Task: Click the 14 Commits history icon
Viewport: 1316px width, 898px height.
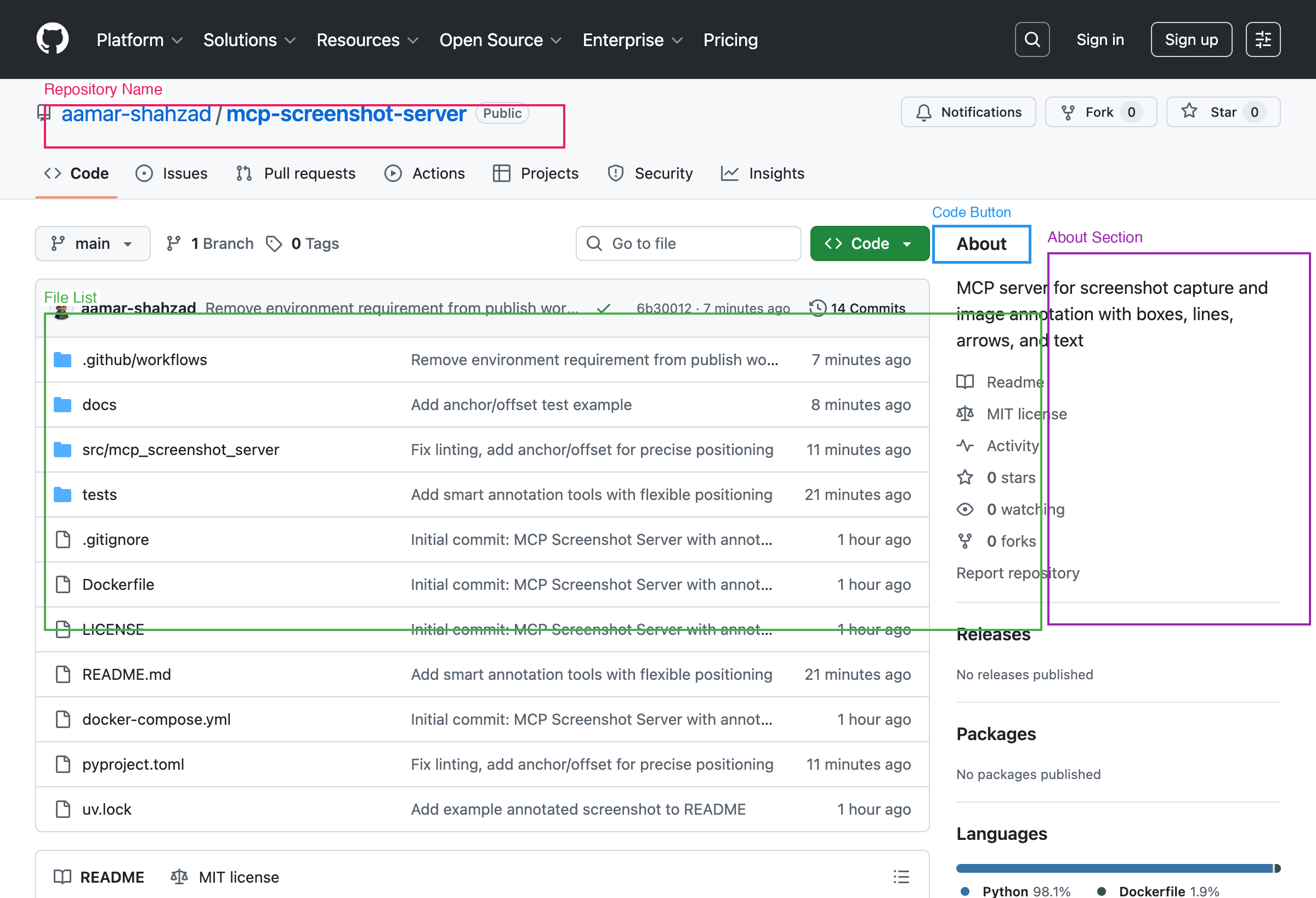Action: 817,308
